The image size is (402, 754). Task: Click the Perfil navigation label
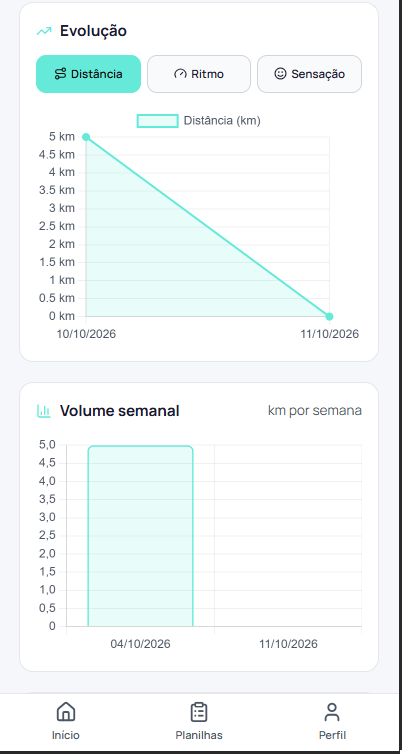click(332, 735)
